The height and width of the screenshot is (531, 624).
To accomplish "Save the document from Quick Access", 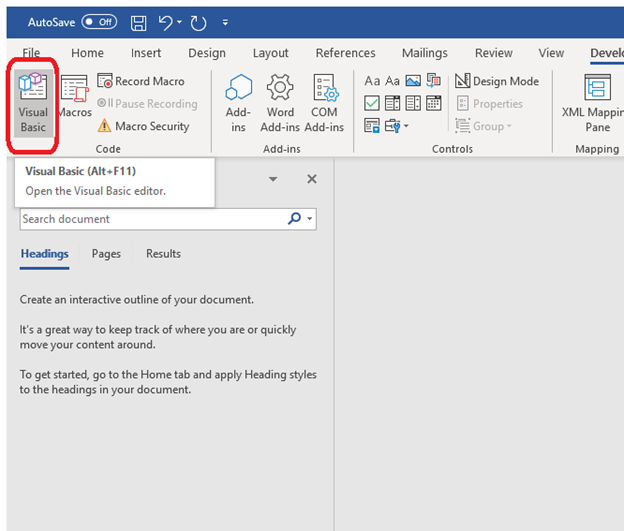I will (138, 23).
